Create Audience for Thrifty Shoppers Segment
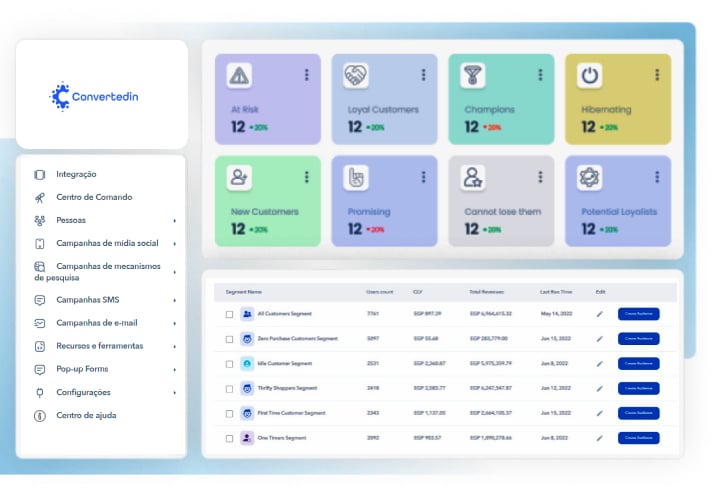The image size is (723, 498). [639, 389]
